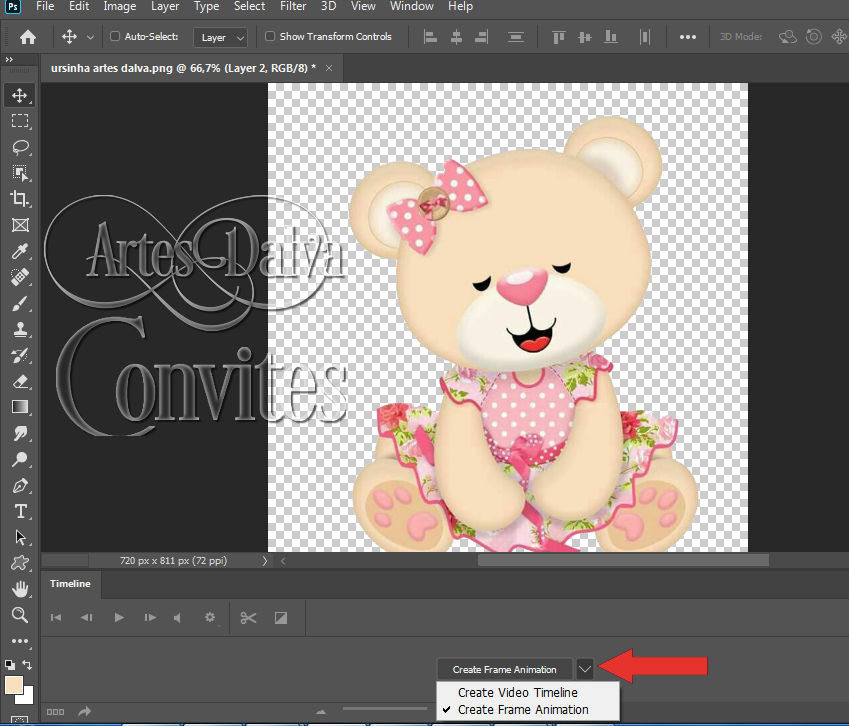The width and height of the screenshot is (849, 726).
Task: Select the Smudge tool
Action: point(20,433)
